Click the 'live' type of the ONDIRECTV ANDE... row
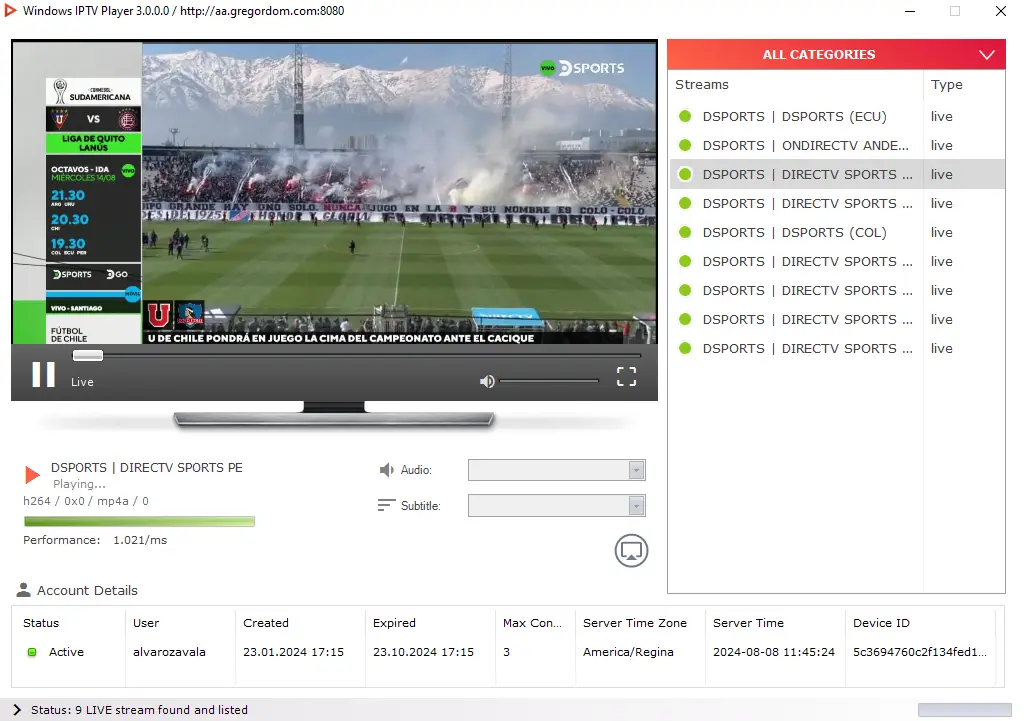 coord(942,145)
